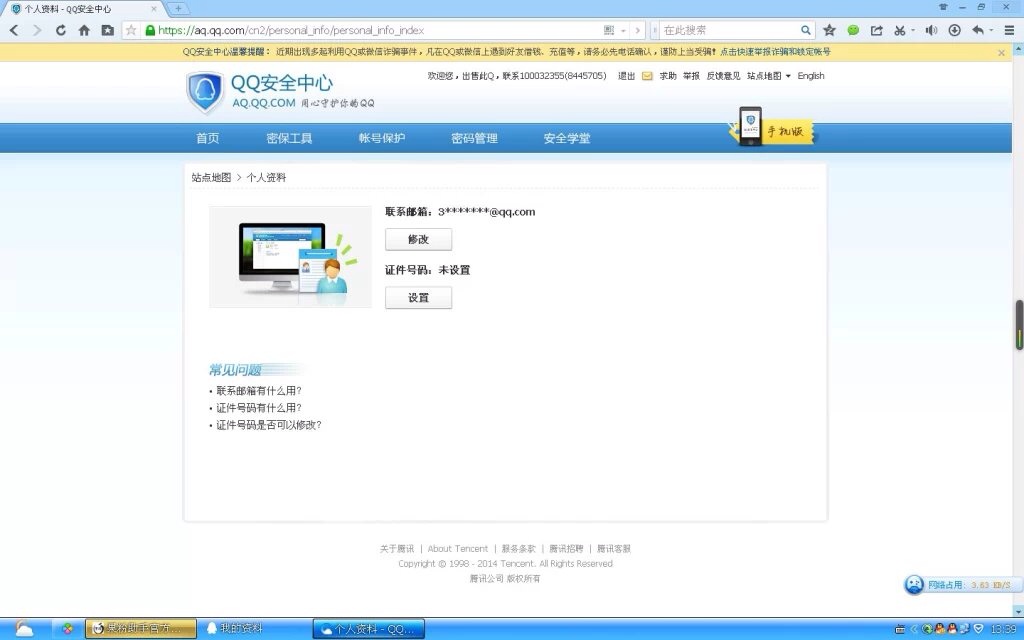Dismiss the yellow warning banner
This screenshot has width=1024, height=640.
point(1002,53)
